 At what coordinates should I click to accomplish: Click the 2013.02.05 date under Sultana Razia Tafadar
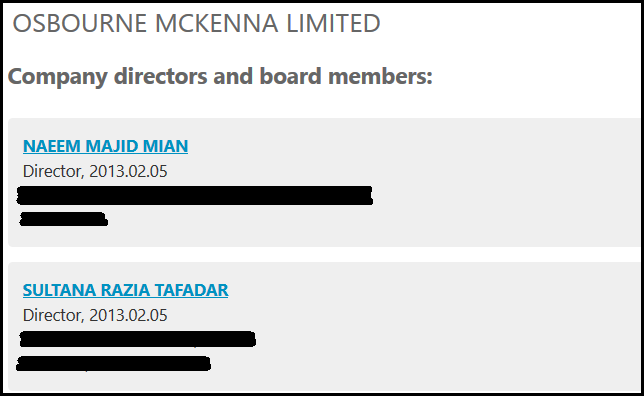point(128,315)
